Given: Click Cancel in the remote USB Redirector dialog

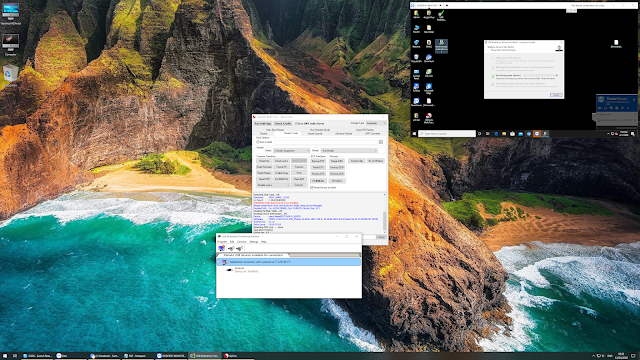Looking at the screenshot, I should (x=556, y=95).
